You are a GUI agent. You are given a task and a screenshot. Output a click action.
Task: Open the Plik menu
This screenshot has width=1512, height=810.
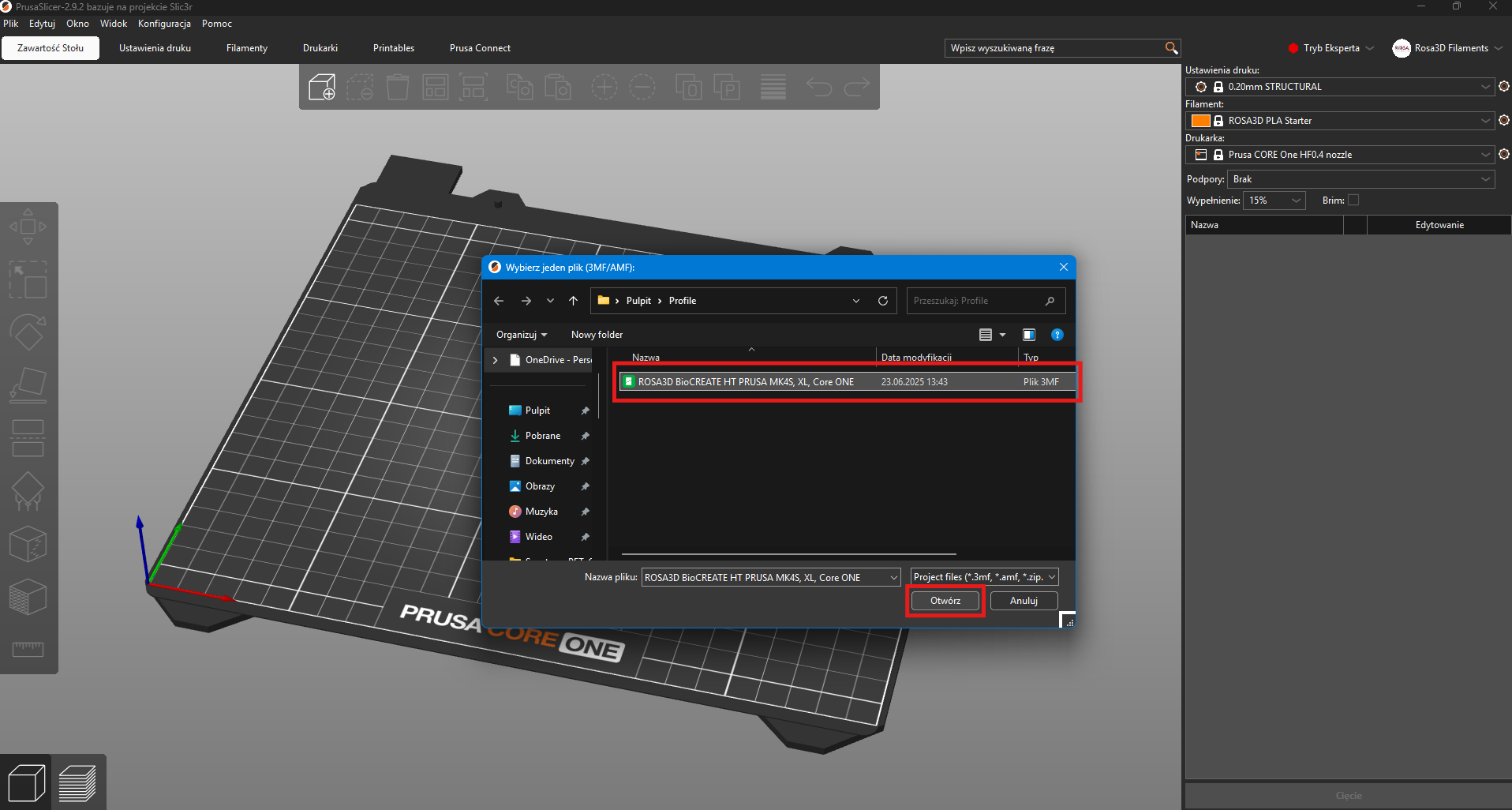point(11,24)
